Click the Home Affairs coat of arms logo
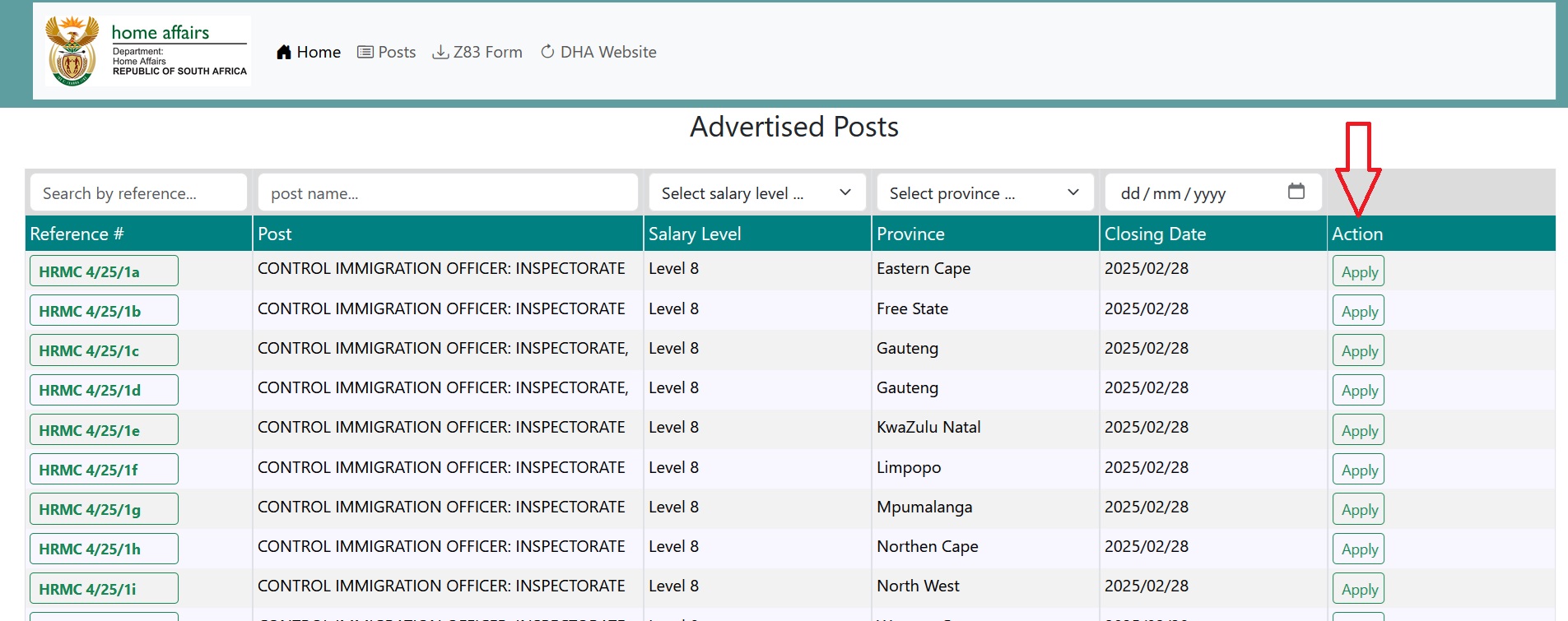 (x=72, y=51)
